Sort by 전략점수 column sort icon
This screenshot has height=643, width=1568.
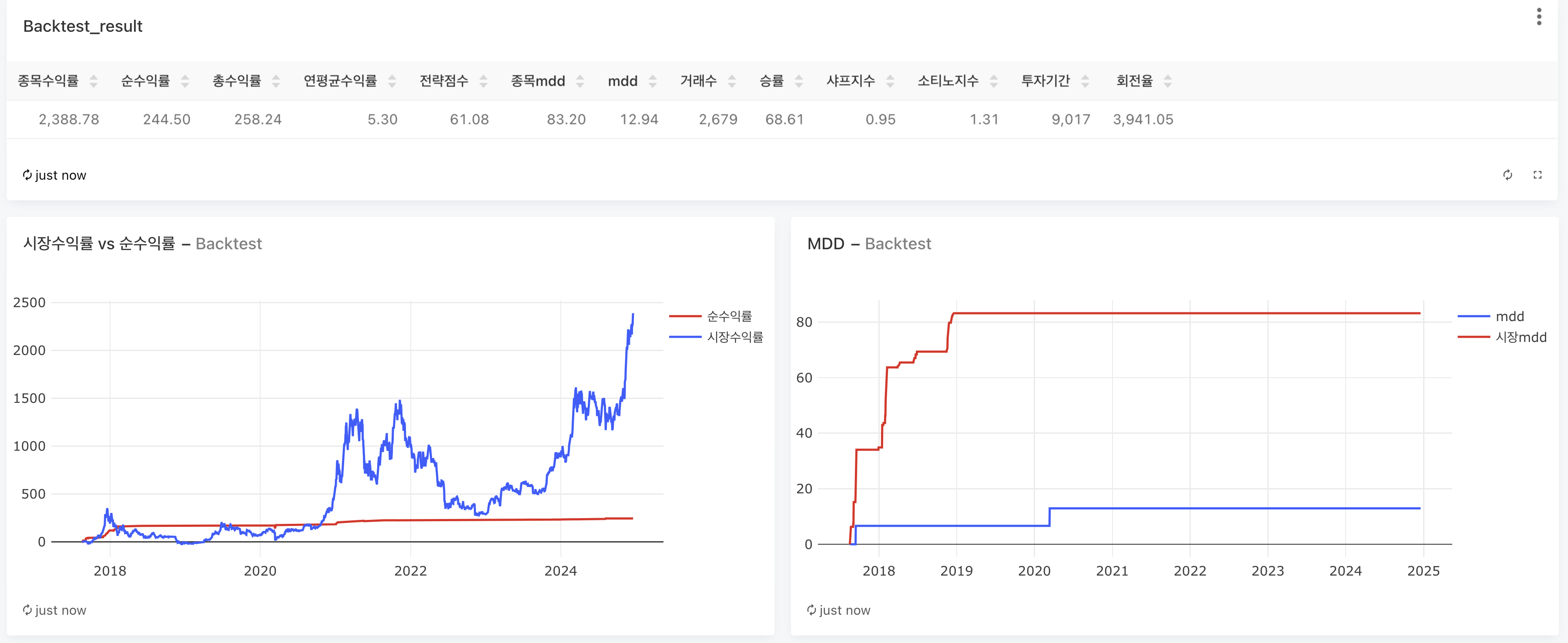pyautogui.click(x=483, y=81)
